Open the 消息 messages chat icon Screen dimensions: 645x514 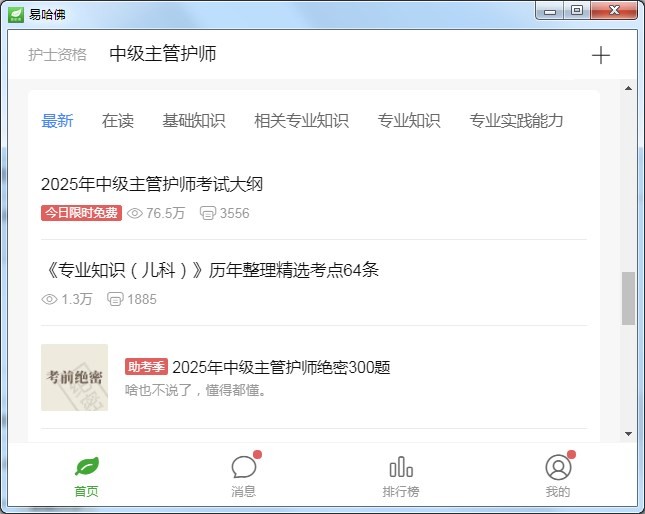pos(244,467)
